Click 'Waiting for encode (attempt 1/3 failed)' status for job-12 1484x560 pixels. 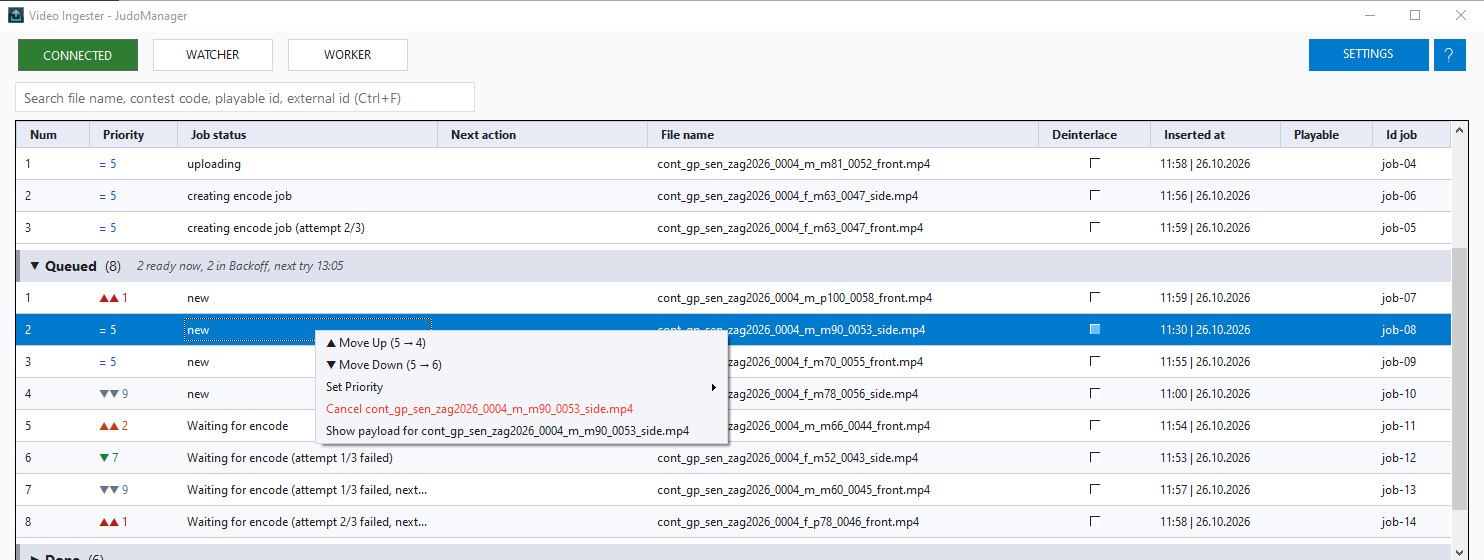pos(290,458)
